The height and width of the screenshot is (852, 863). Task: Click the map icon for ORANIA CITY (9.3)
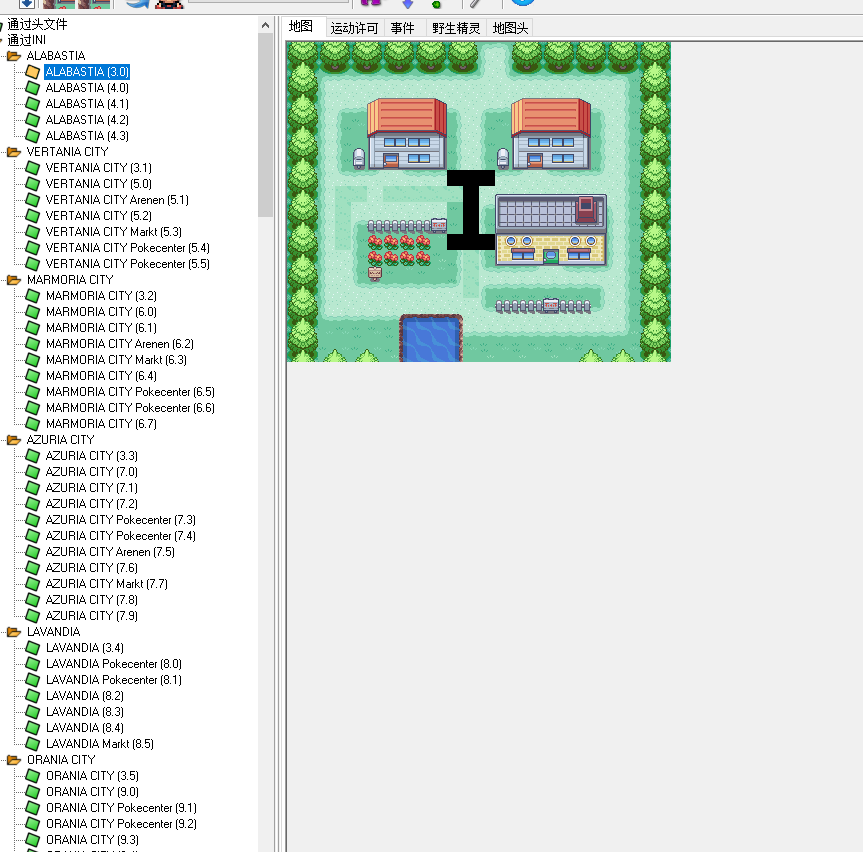(32, 839)
